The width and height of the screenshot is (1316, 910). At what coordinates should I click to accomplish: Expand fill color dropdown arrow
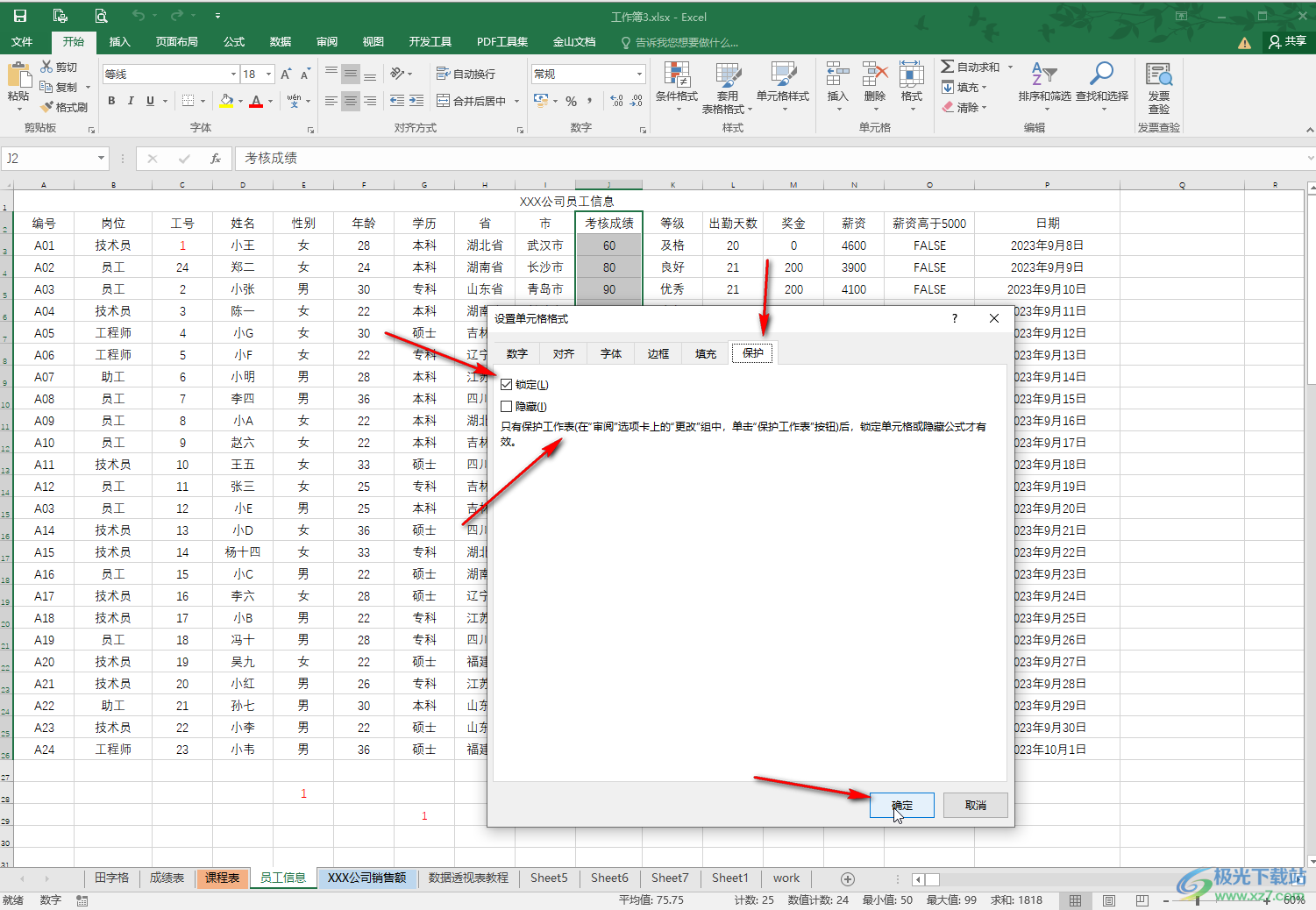240,102
